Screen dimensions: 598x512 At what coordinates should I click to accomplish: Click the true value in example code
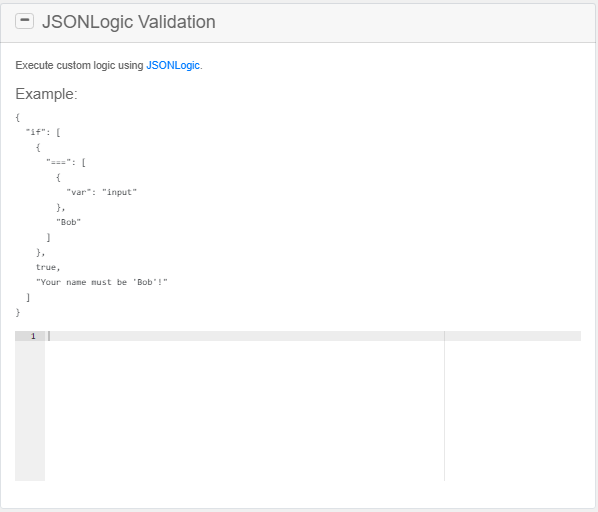[48, 267]
